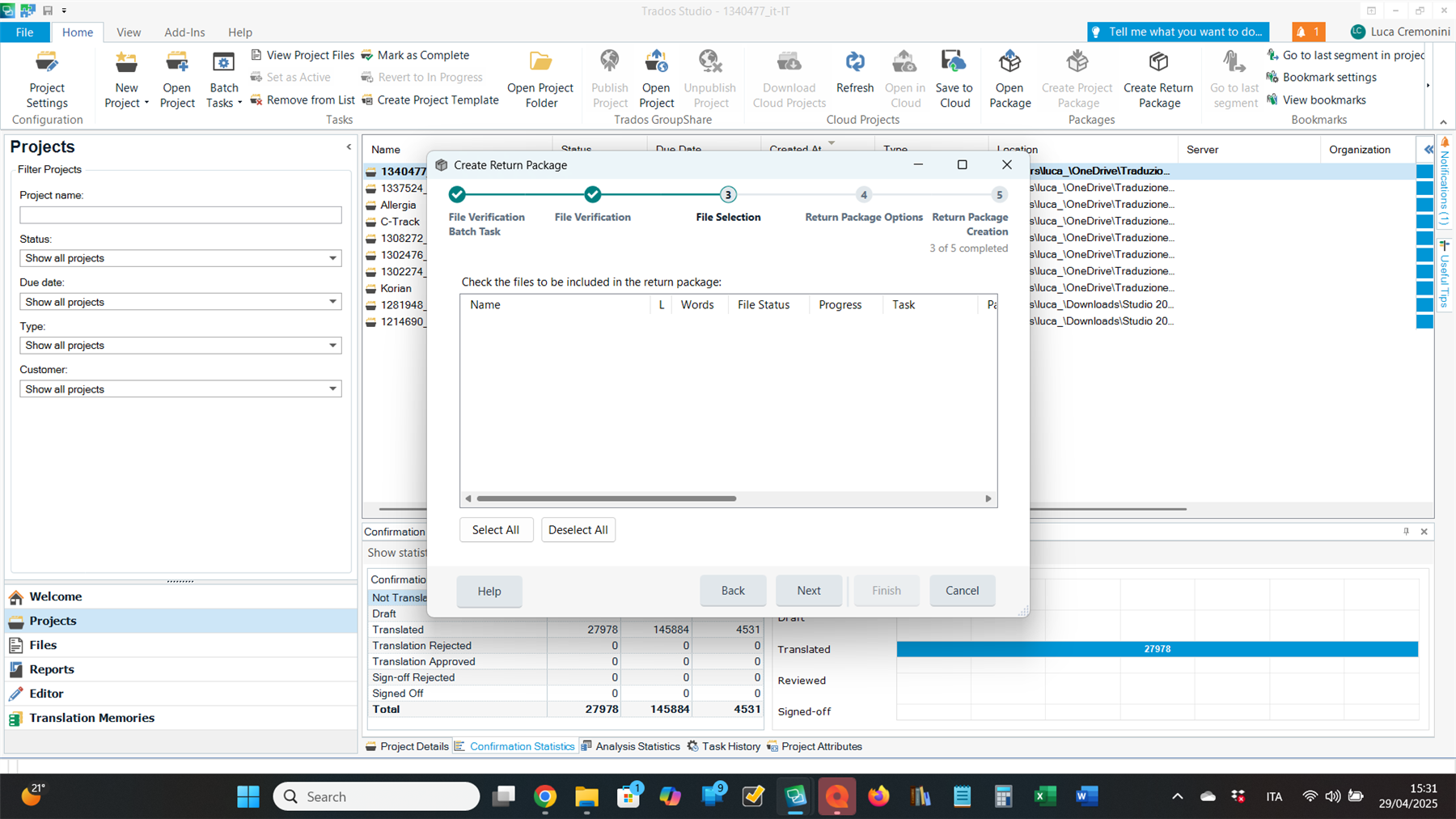Open Project Settings

(x=46, y=79)
